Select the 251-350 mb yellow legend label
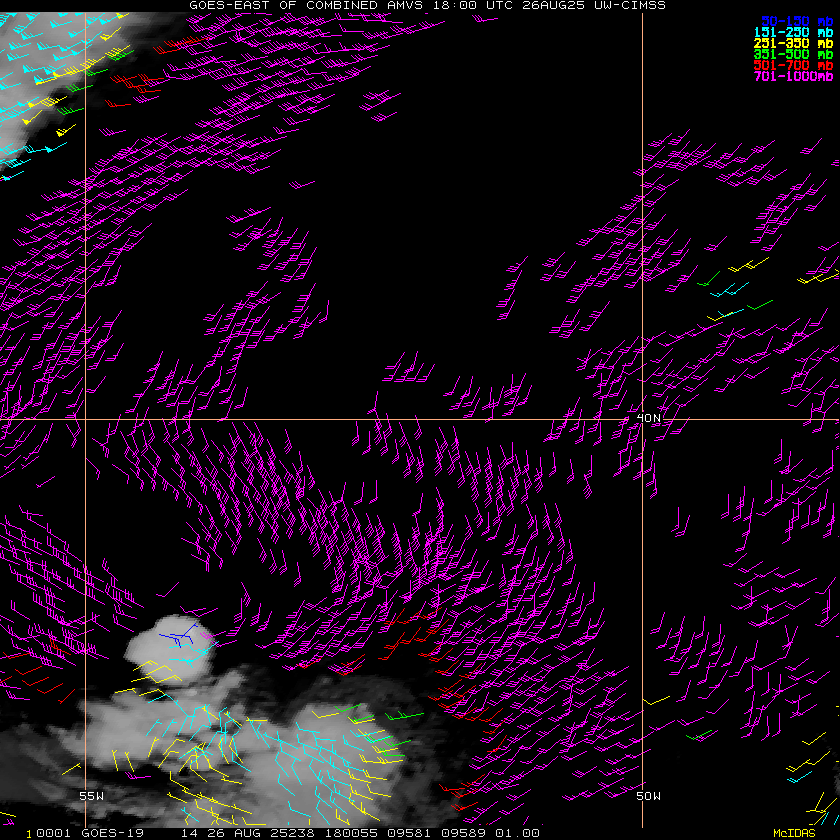840x840 pixels. (793, 43)
